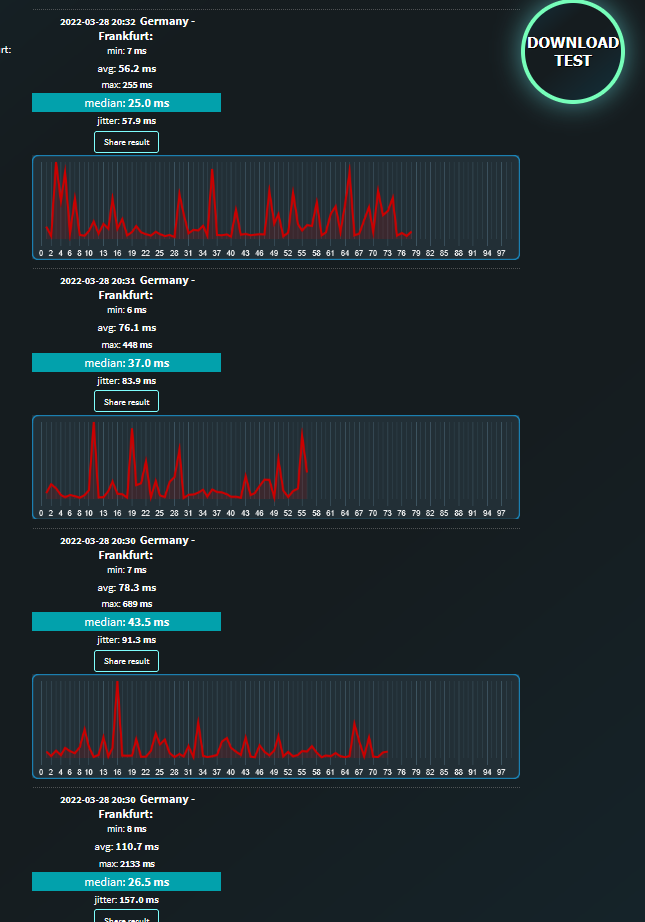The width and height of the screenshot is (645, 922).
Task: Select the 'median: 25.0 ms' bar
Action: pos(126,103)
